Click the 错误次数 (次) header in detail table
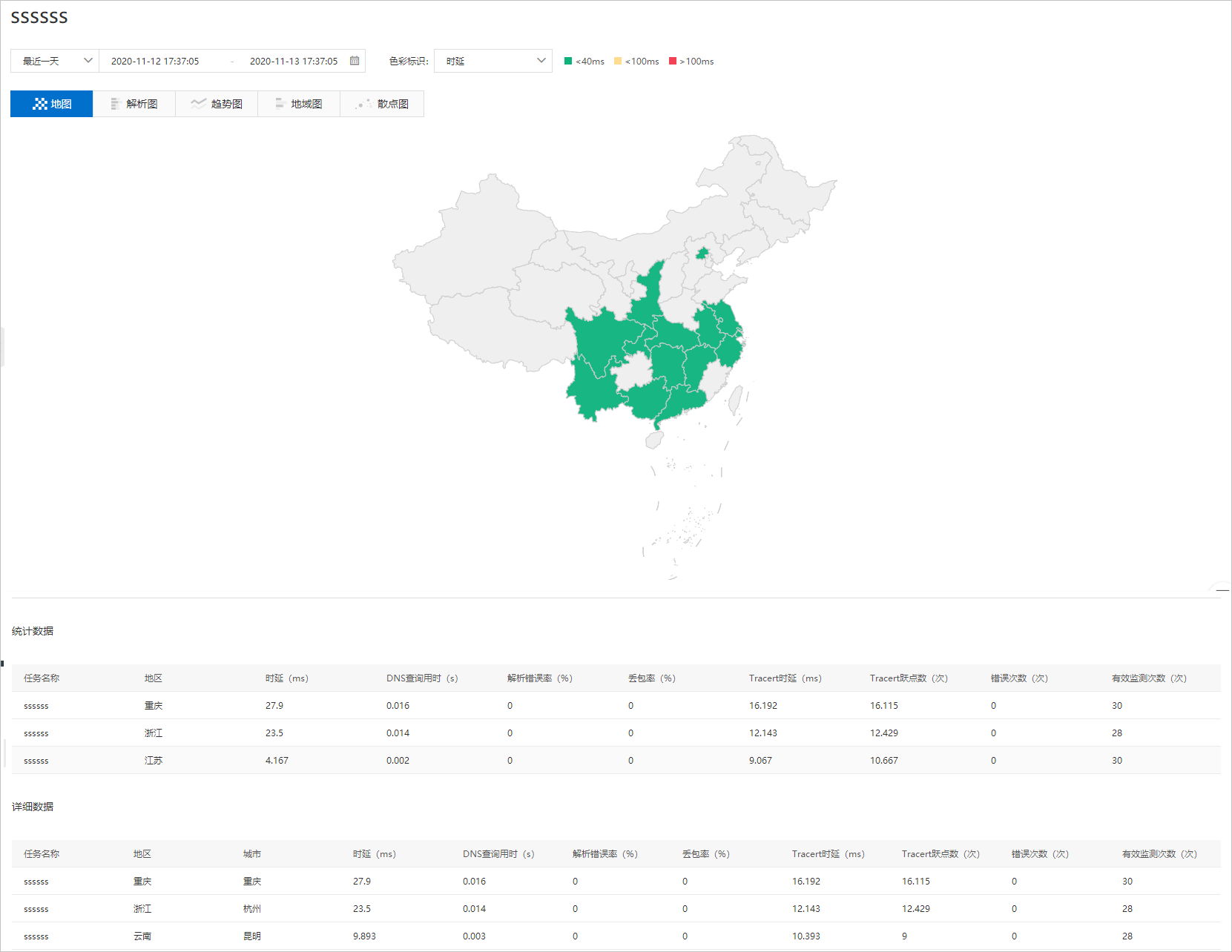1232x952 pixels. [x=1040, y=854]
